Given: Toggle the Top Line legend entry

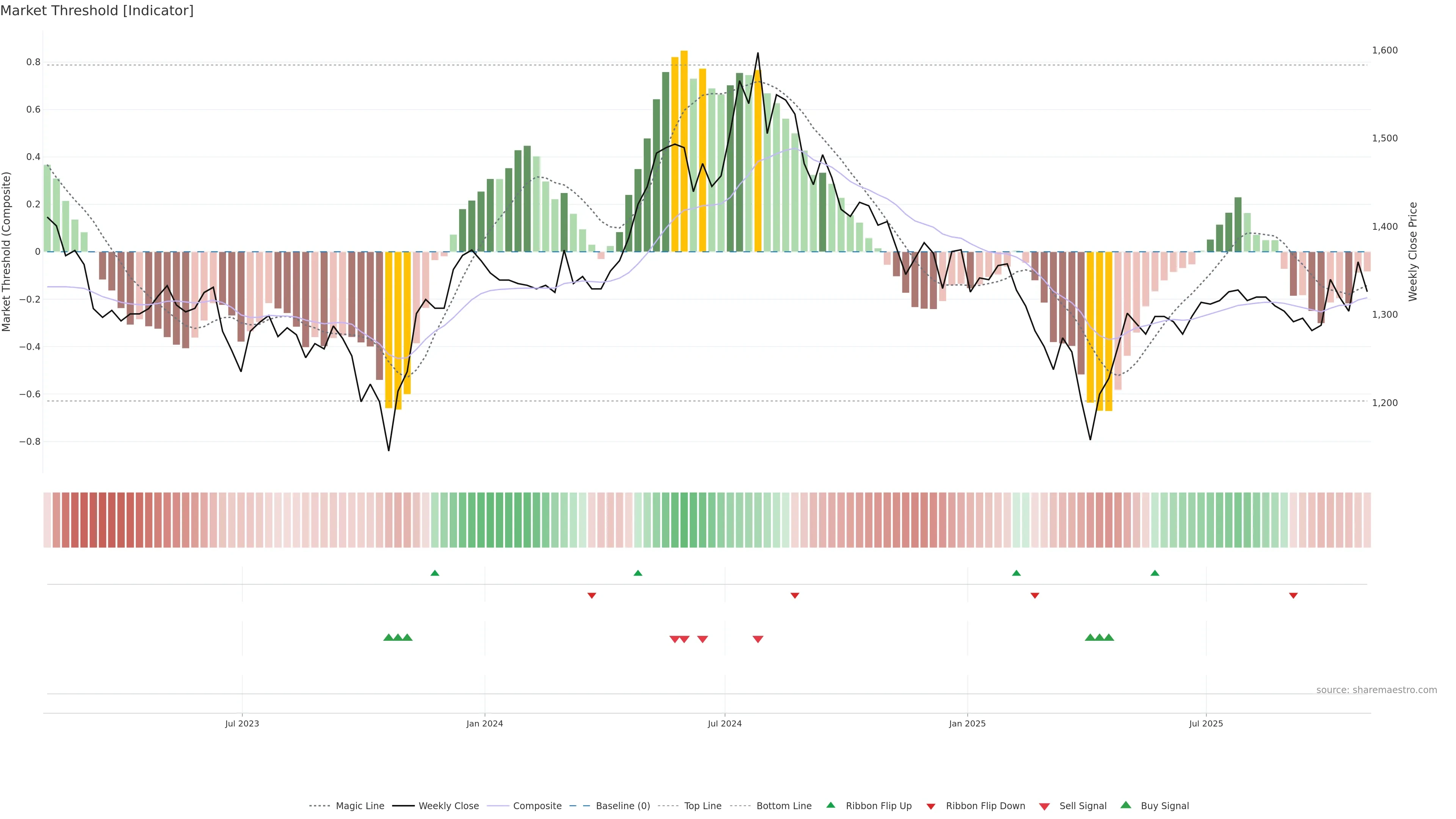Looking at the screenshot, I should click(x=703, y=806).
